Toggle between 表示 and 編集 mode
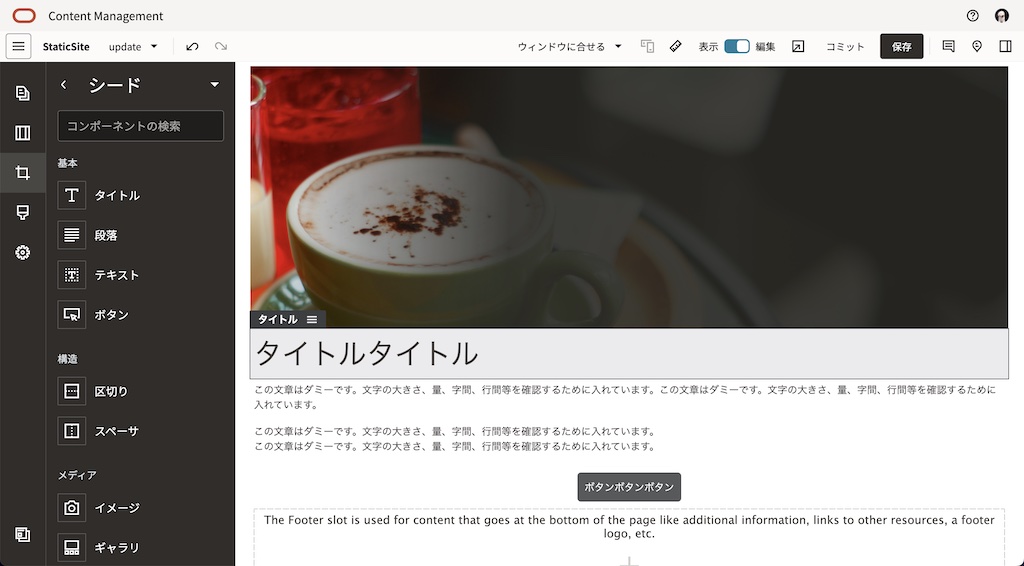 pos(737,47)
